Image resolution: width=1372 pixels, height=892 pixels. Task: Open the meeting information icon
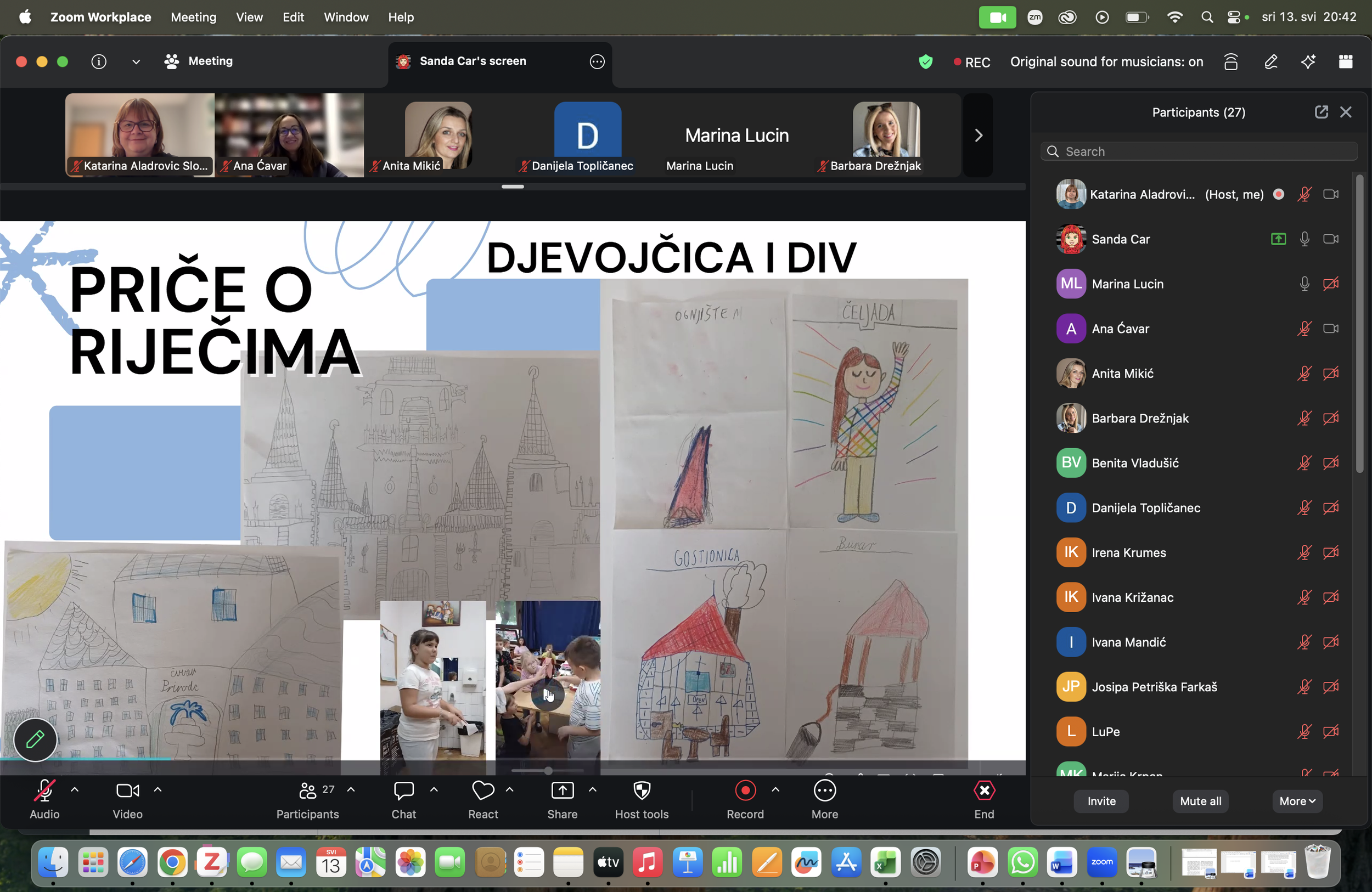coord(99,61)
